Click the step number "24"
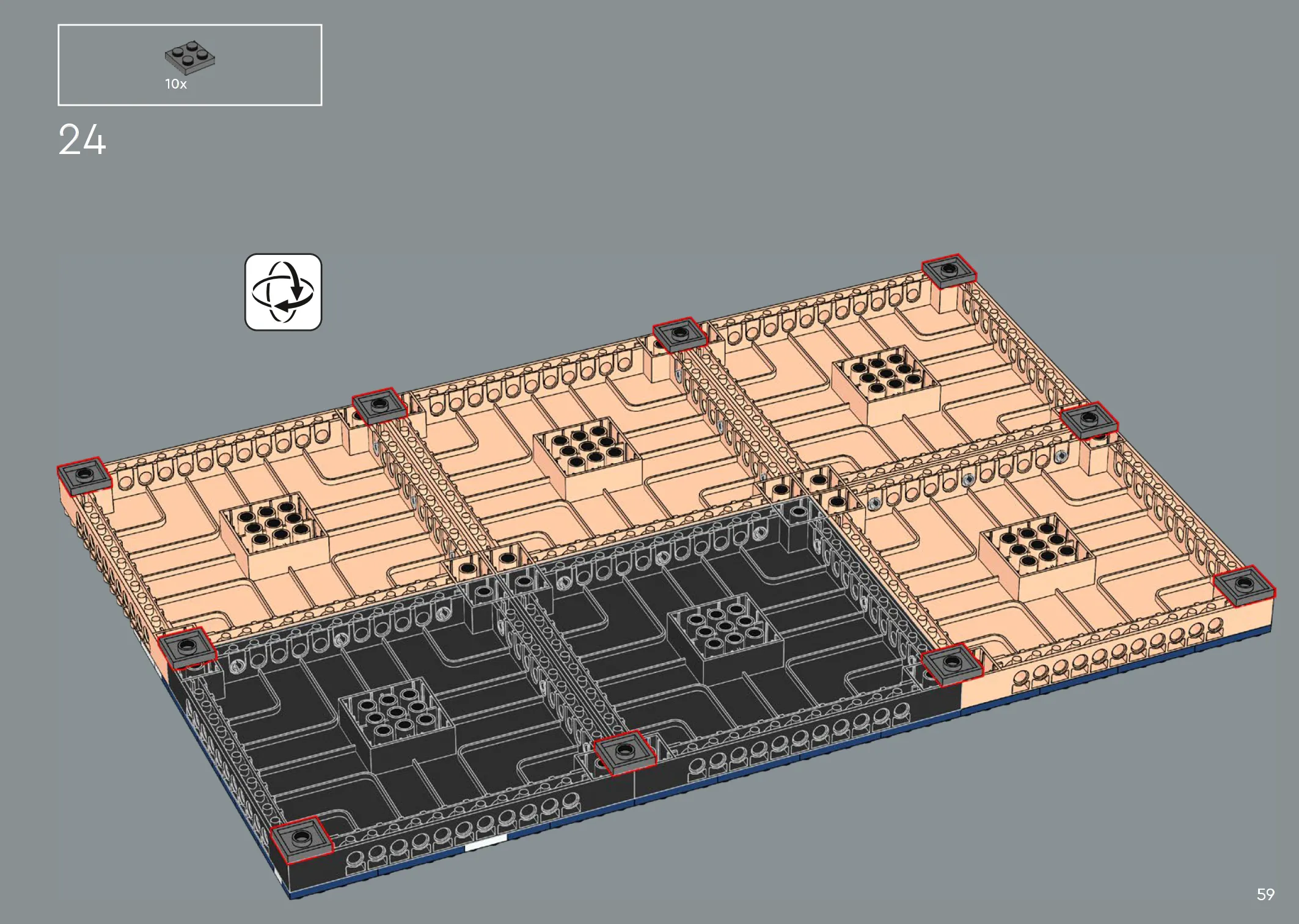 click(82, 140)
